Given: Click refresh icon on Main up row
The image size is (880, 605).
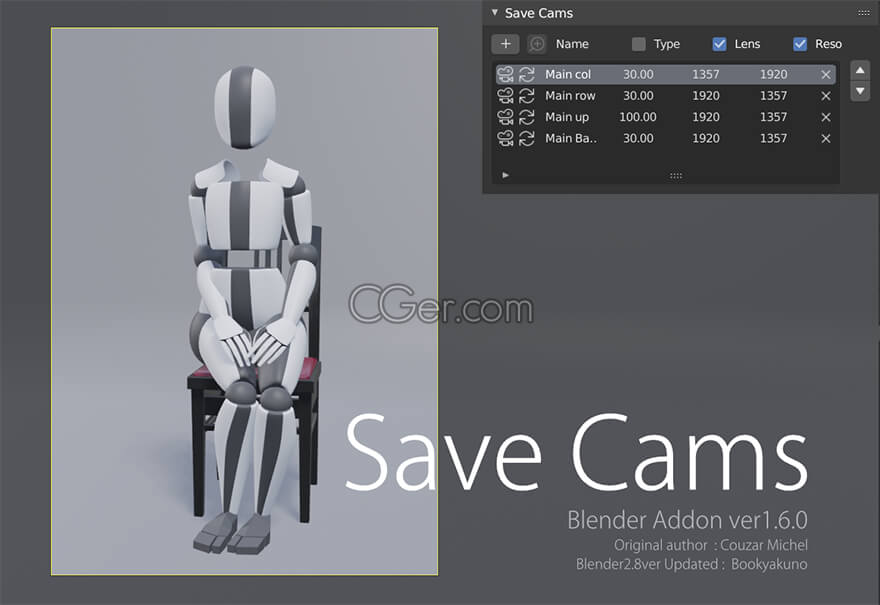Looking at the screenshot, I should click(526, 117).
